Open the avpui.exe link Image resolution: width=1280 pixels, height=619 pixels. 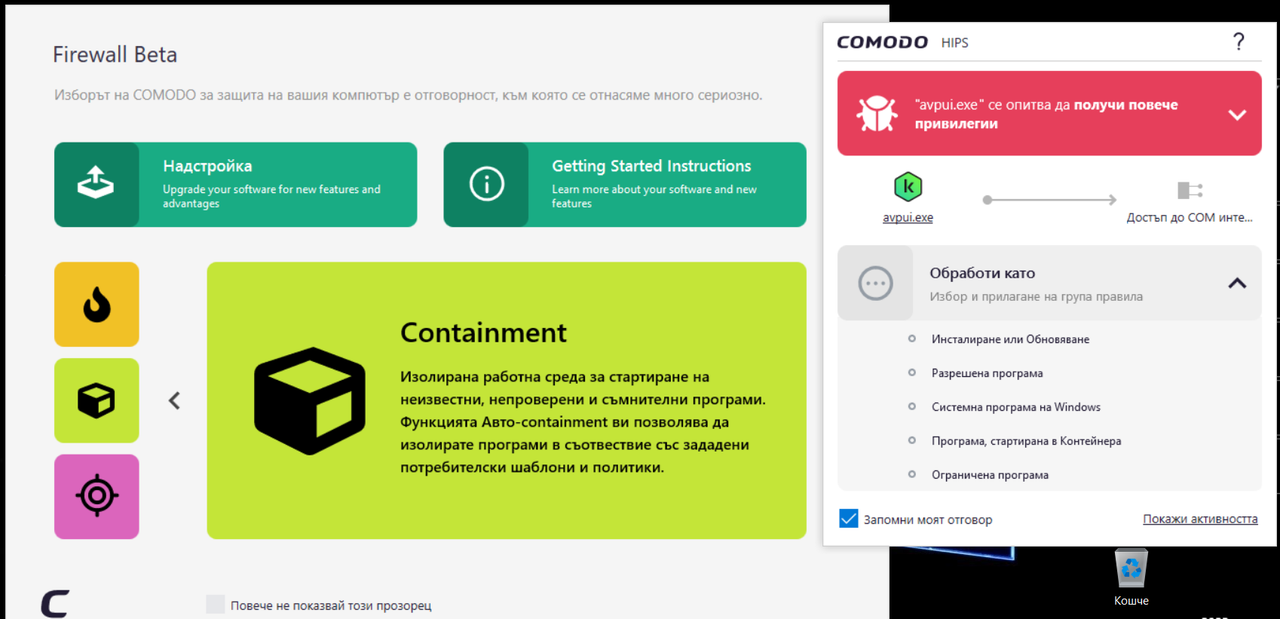(907, 217)
